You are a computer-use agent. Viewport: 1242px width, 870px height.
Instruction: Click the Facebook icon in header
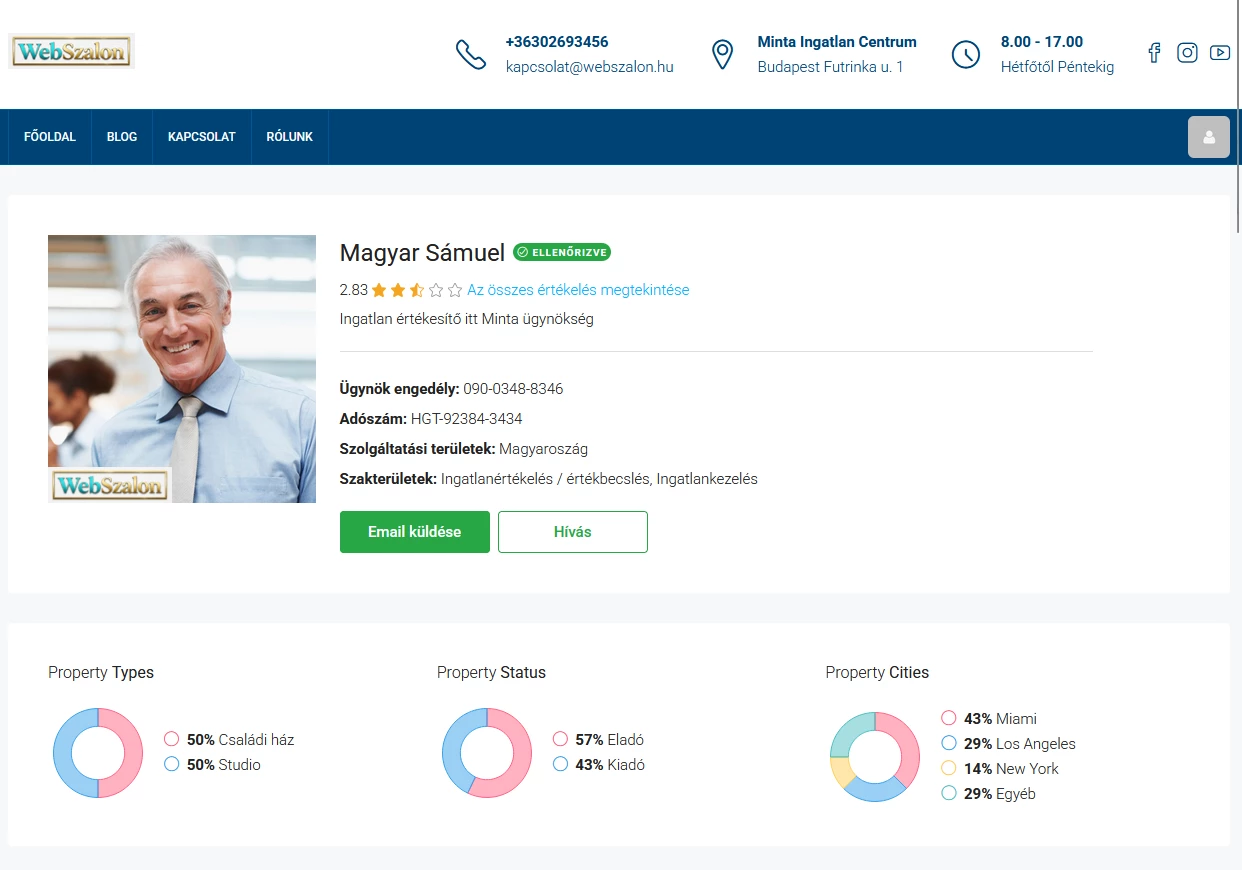1154,53
